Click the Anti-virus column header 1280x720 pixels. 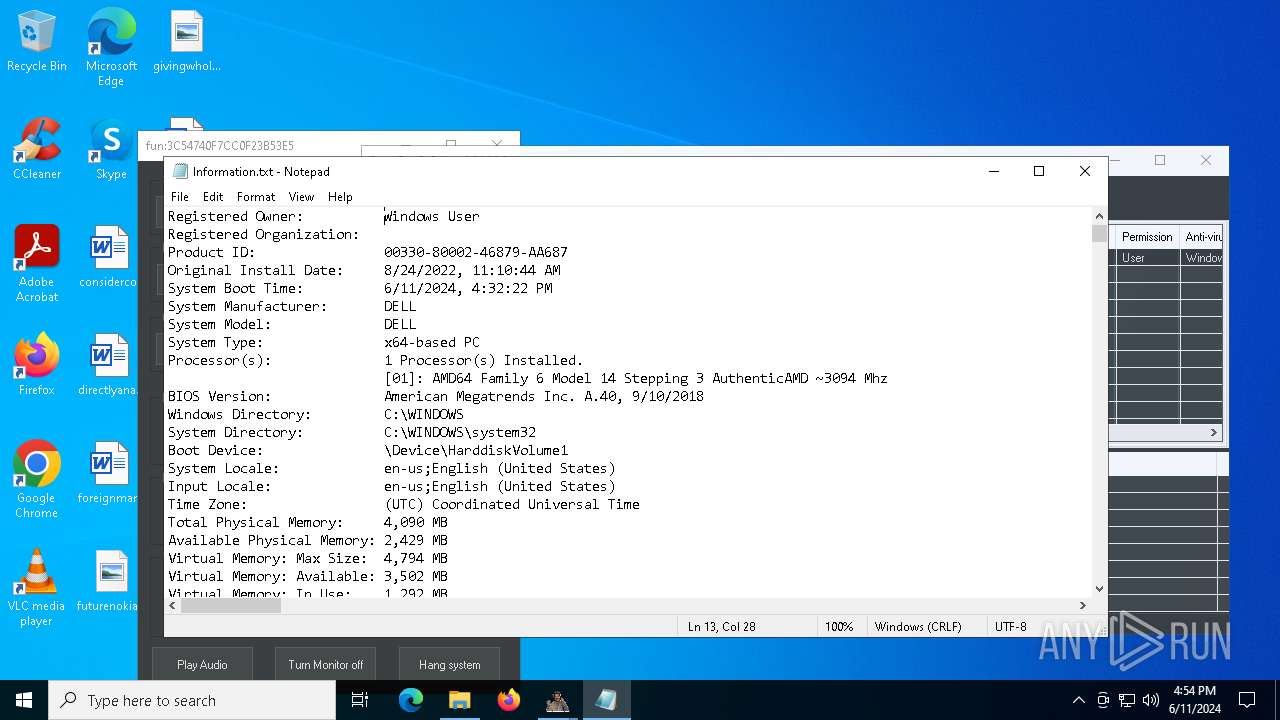pyautogui.click(x=1203, y=237)
